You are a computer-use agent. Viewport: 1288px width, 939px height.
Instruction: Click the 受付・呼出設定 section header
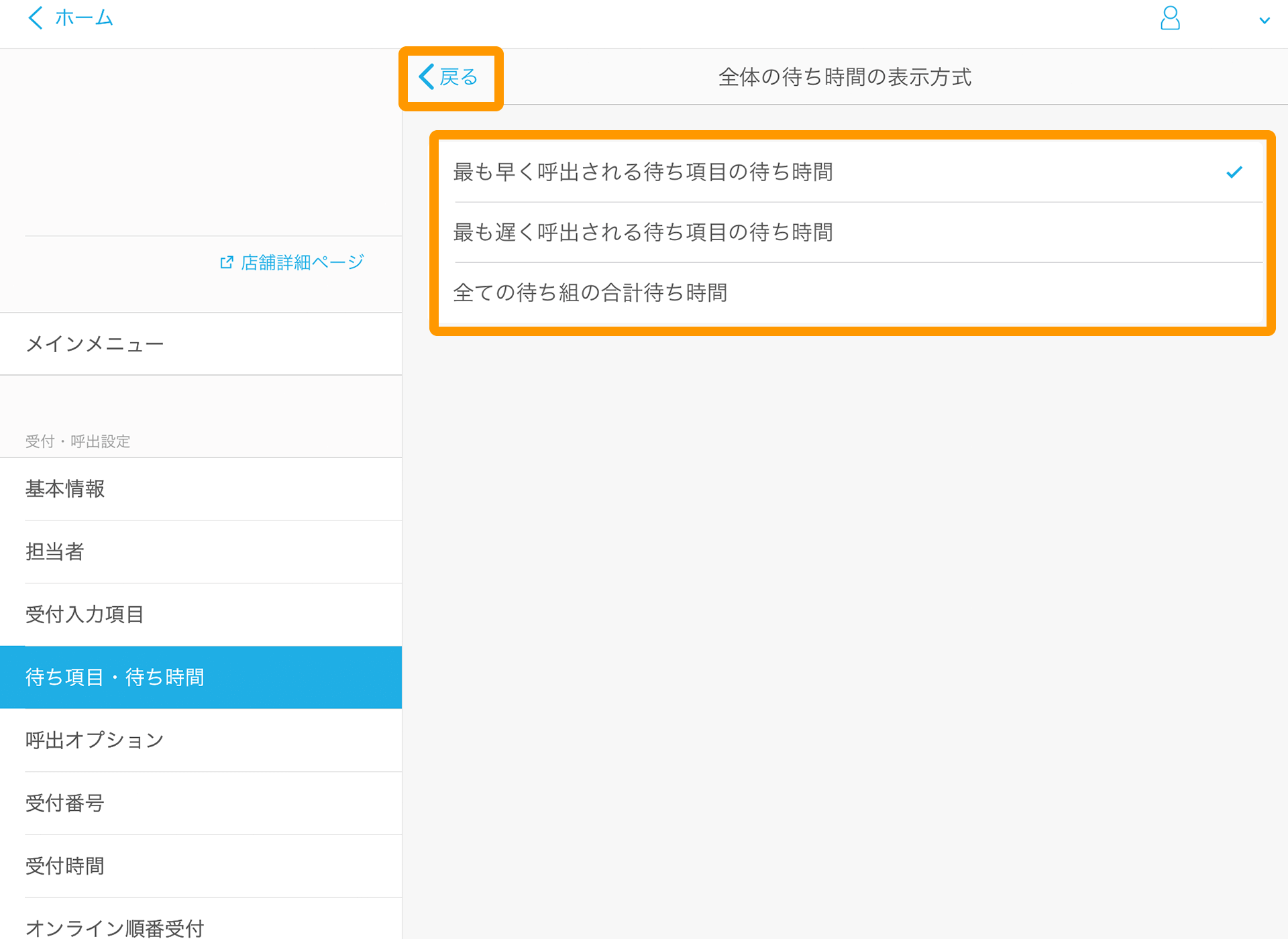tap(78, 441)
